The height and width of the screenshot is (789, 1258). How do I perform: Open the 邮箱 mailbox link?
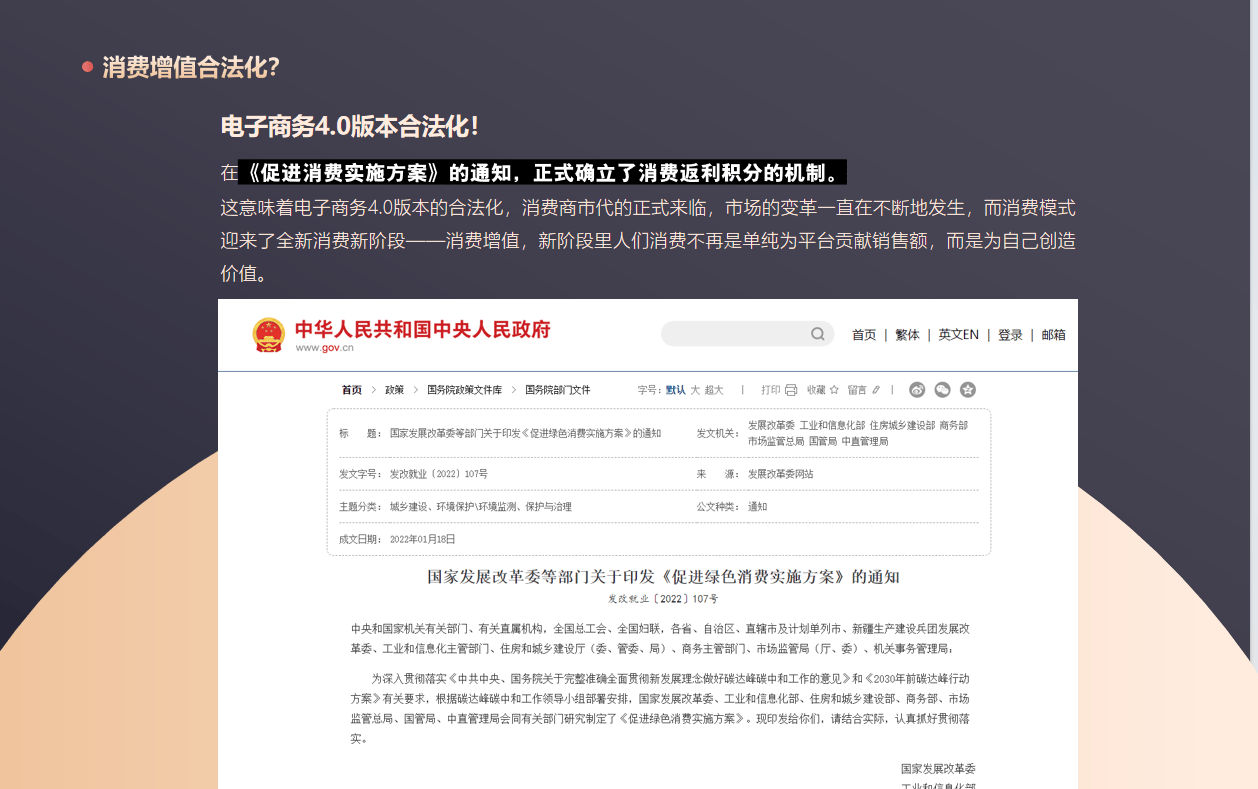tap(1054, 335)
